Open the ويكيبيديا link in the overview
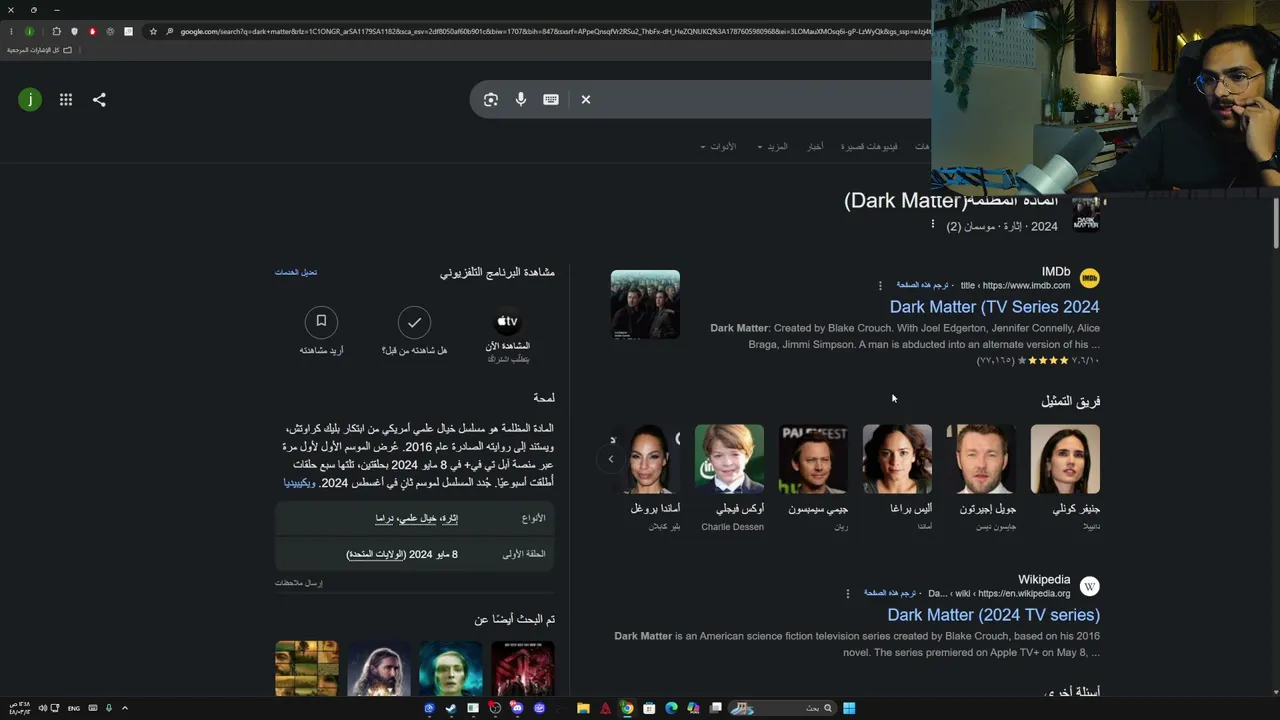Viewport: 1280px width, 720px height. (300, 483)
